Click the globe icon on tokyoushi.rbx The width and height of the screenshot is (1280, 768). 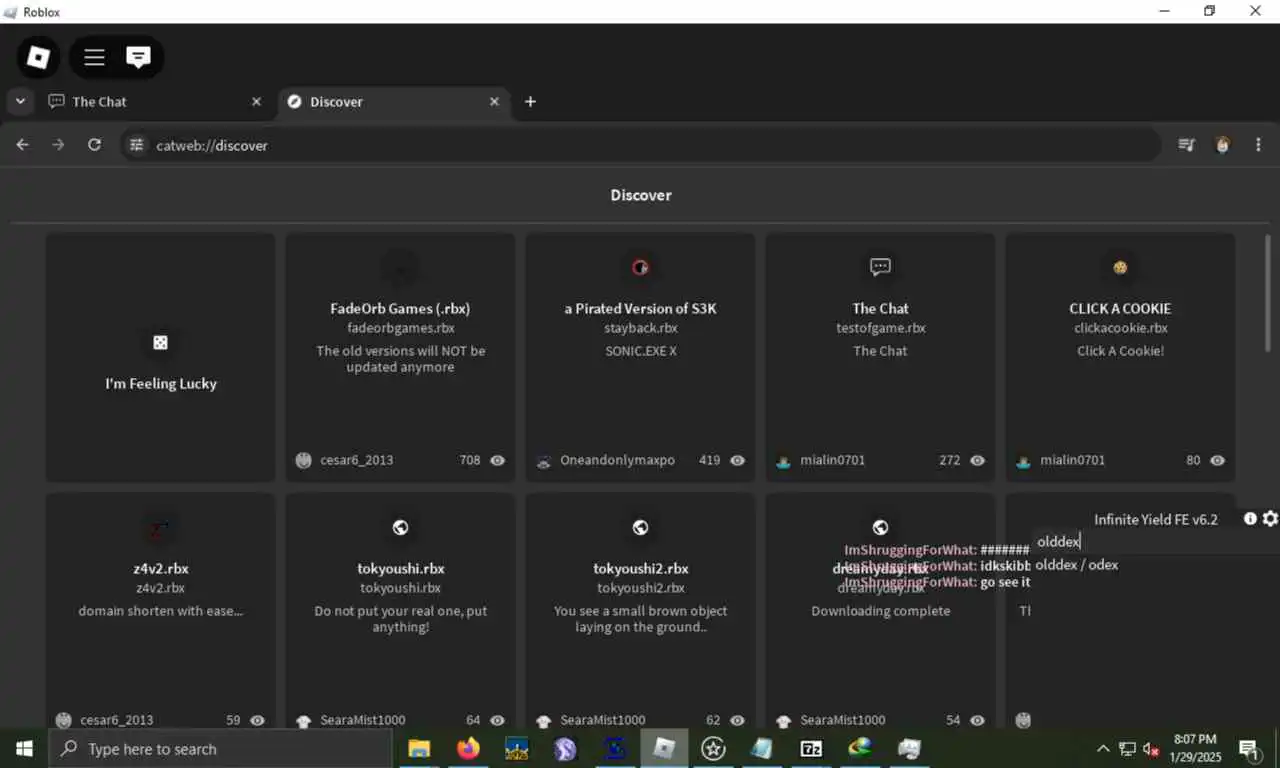[400, 528]
